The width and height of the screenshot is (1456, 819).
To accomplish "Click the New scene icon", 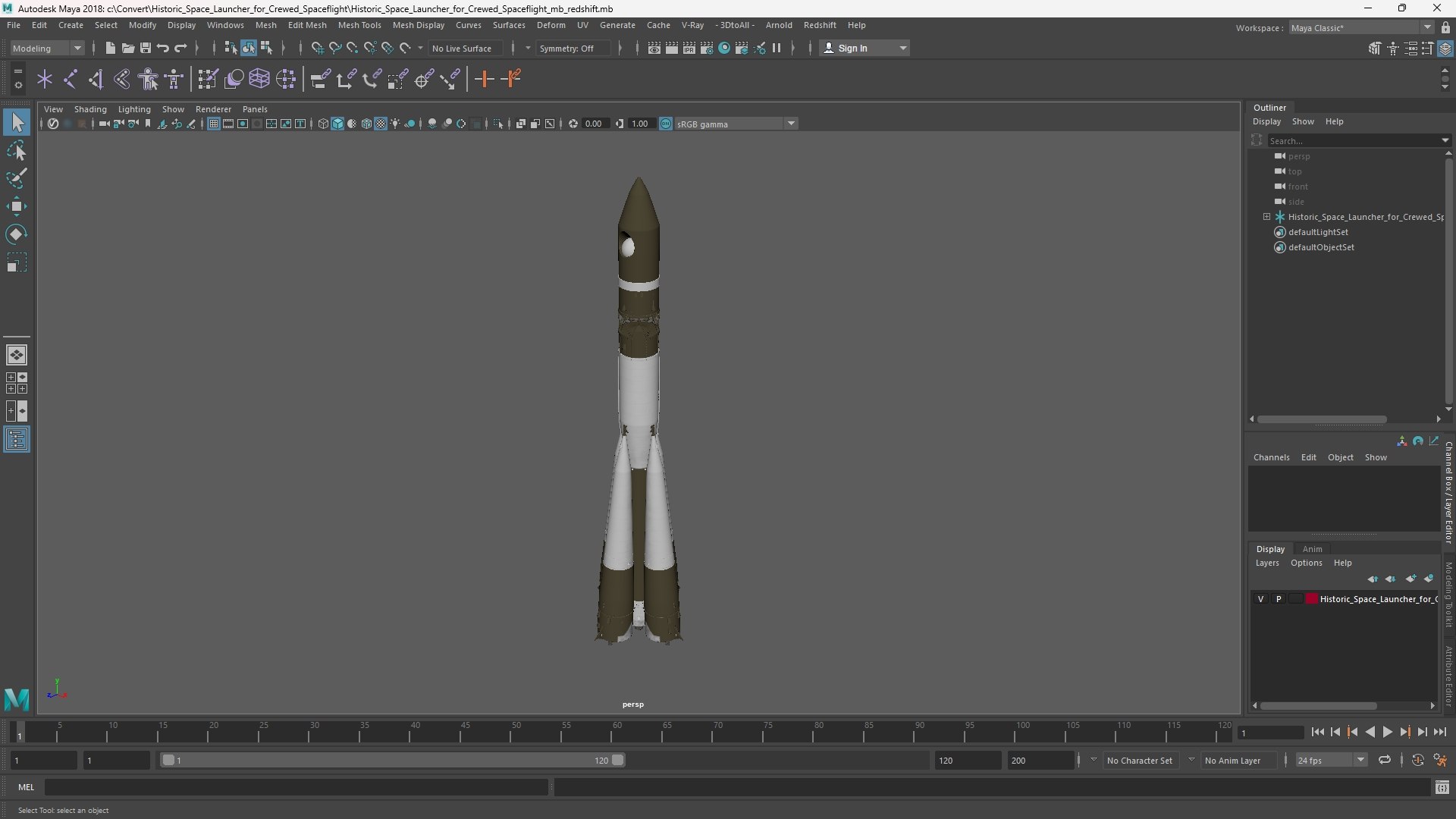I will coord(110,48).
